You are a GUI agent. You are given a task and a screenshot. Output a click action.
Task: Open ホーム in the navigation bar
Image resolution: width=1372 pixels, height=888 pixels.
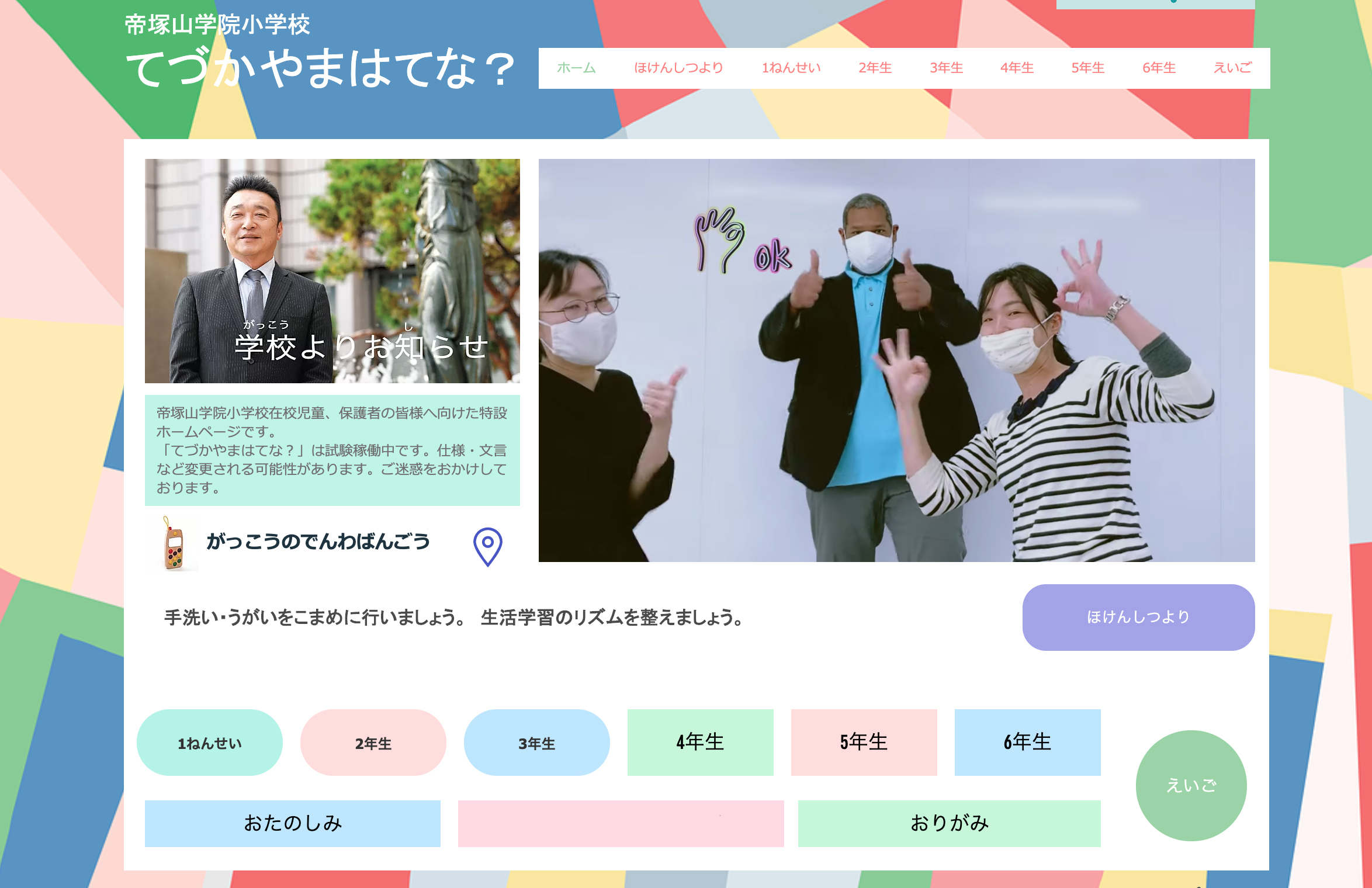[x=576, y=68]
